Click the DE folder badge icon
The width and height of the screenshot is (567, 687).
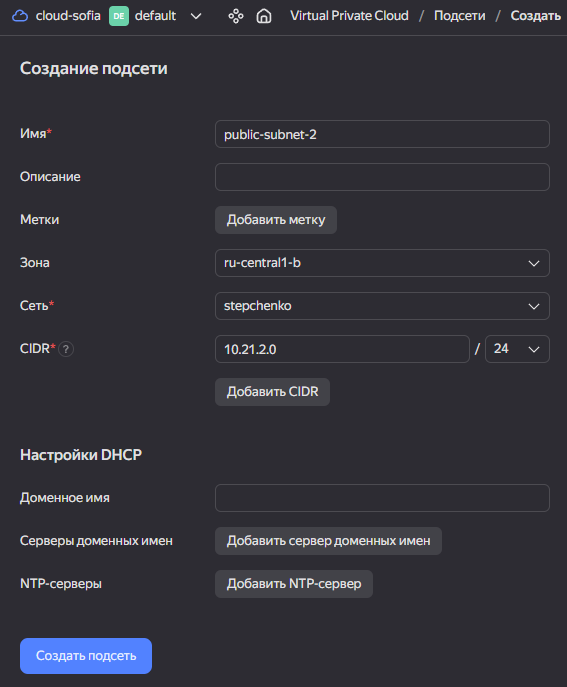point(119,16)
